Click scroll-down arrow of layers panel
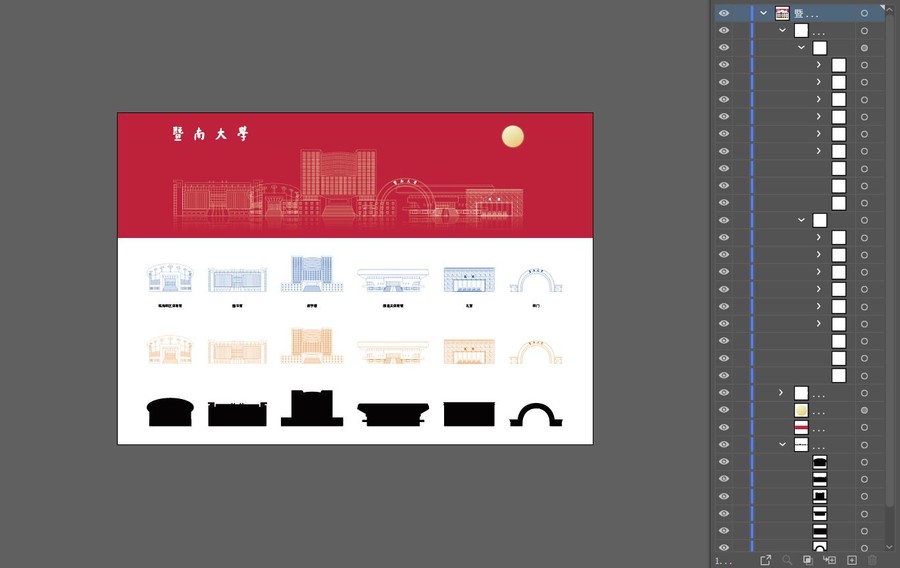 pos(890,547)
